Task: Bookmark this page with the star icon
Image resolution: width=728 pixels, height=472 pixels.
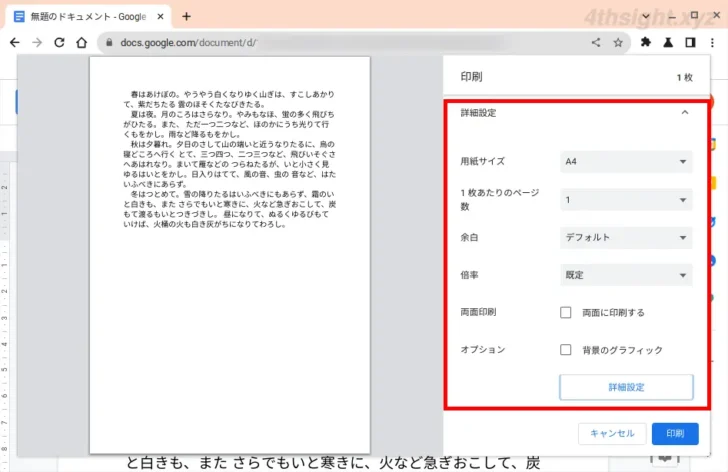Action: pos(618,43)
